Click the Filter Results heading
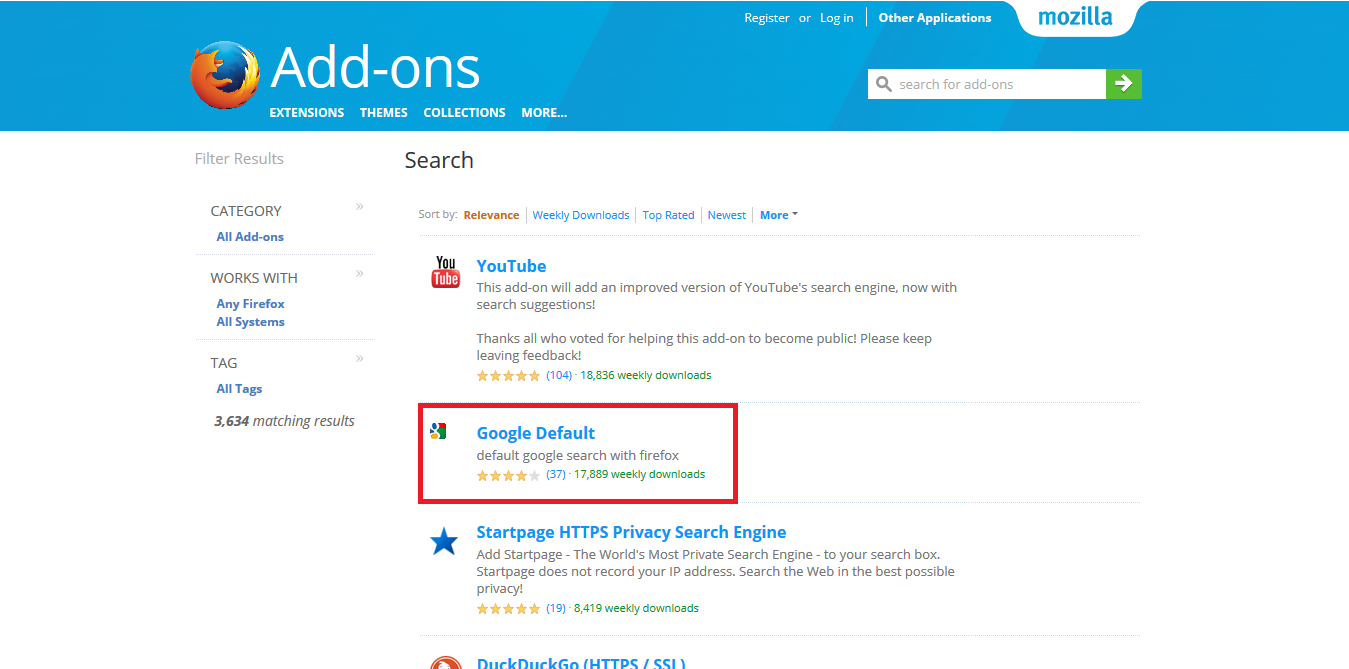This screenshot has height=669, width=1349. click(239, 159)
